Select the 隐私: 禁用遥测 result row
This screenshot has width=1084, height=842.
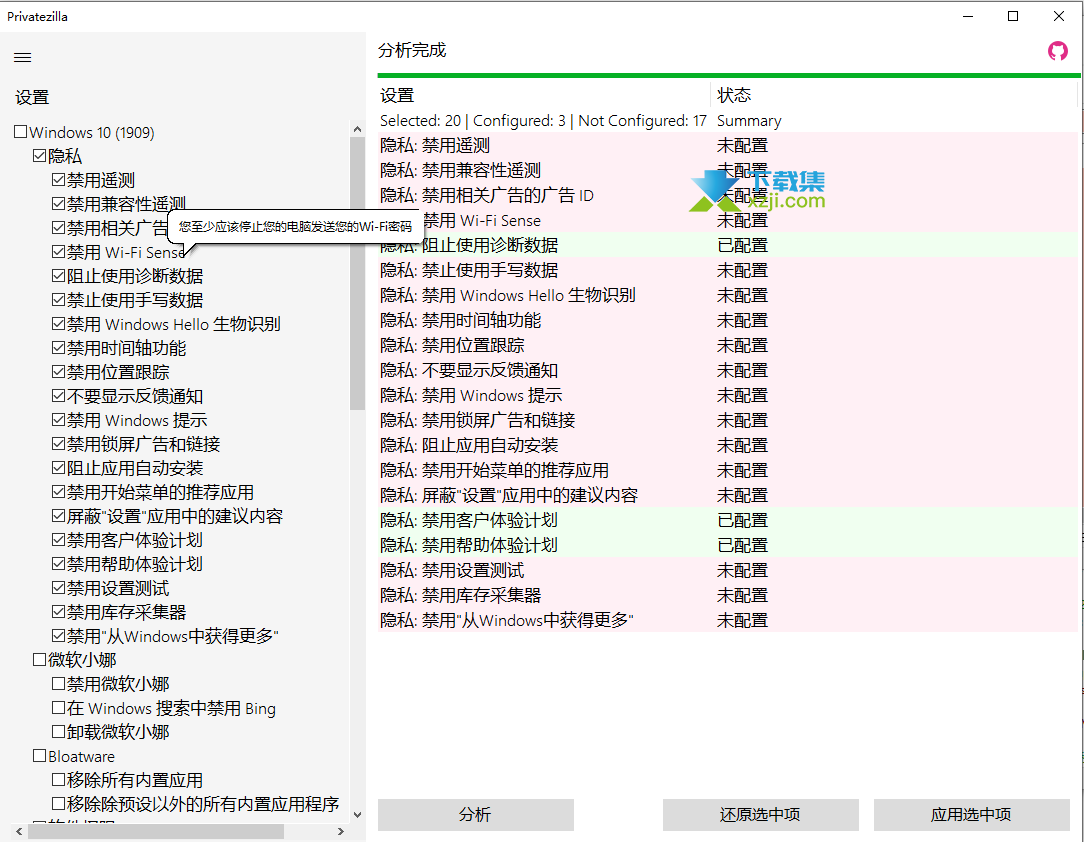coord(728,145)
